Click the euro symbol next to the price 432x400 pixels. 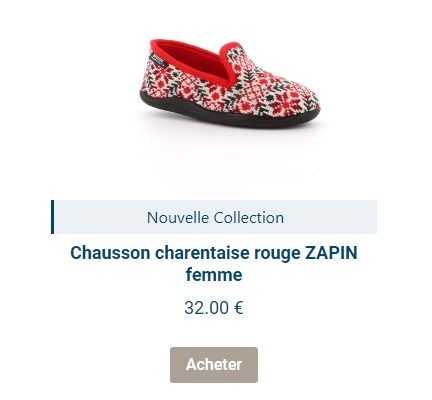pos(239,308)
